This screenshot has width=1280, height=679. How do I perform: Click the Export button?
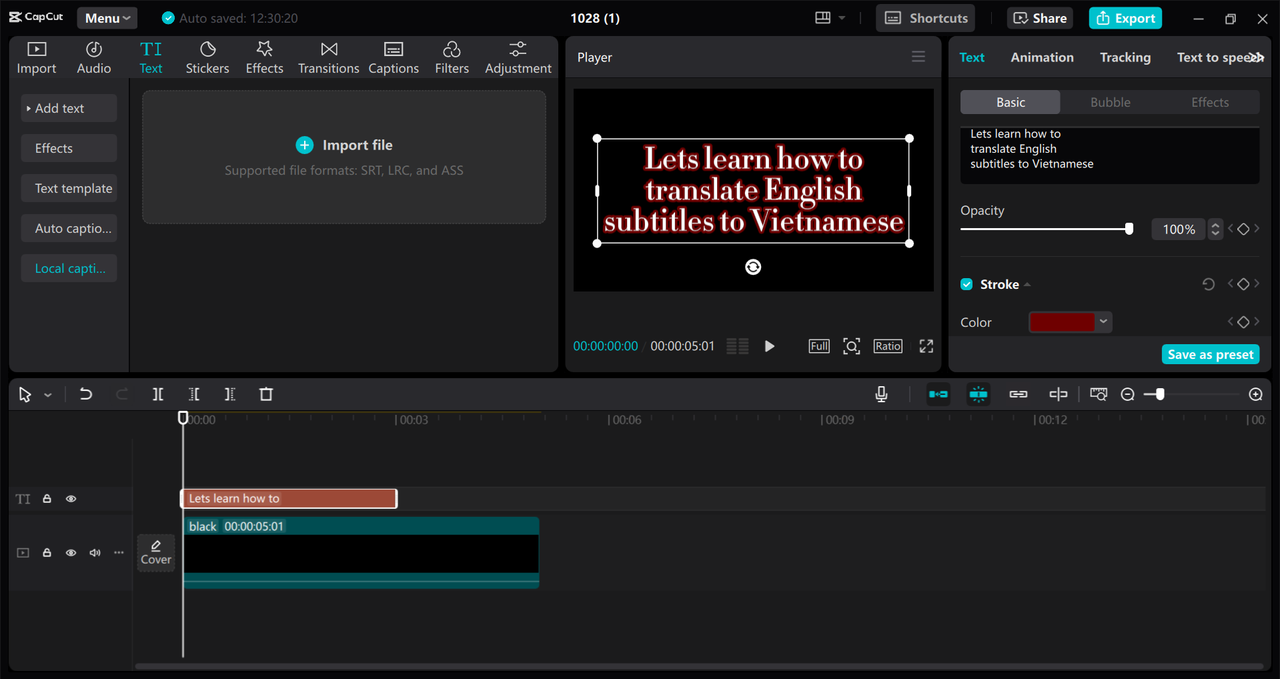click(1125, 18)
